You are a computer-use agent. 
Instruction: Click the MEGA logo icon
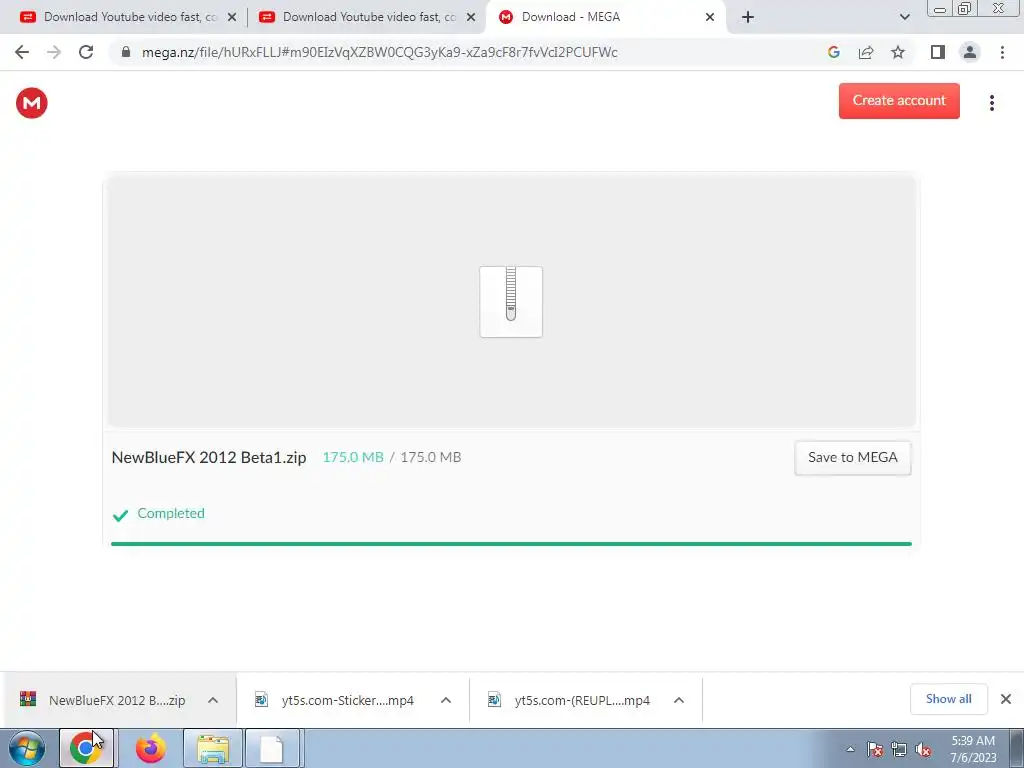[31, 103]
